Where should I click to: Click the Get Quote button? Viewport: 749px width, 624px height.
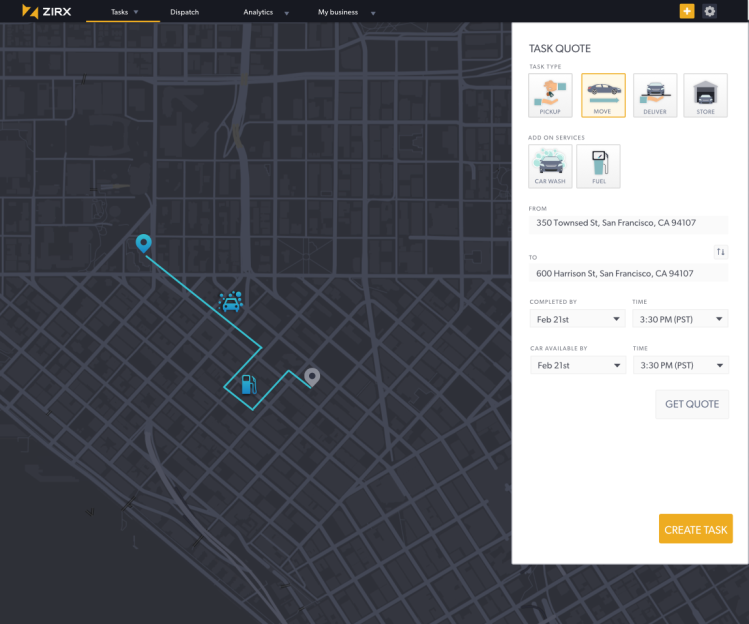[692, 404]
